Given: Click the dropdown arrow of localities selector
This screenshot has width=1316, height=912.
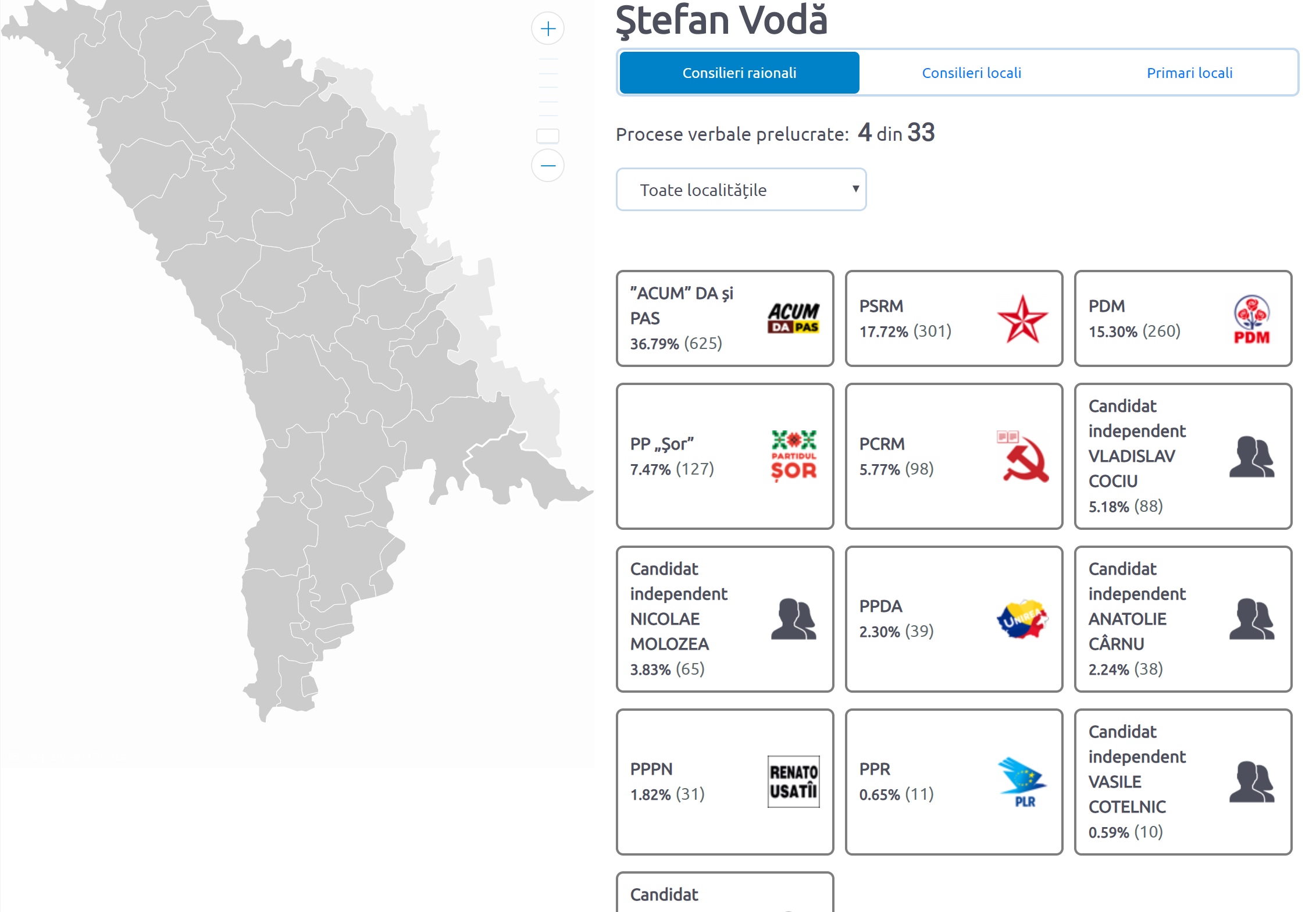Looking at the screenshot, I should pos(855,189).
